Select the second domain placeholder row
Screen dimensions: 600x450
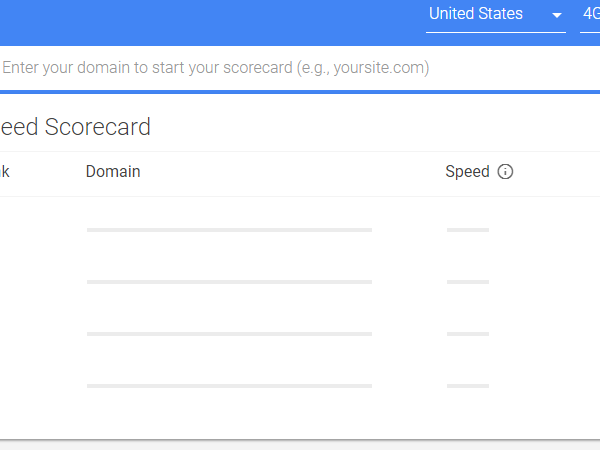pos(229,282)
